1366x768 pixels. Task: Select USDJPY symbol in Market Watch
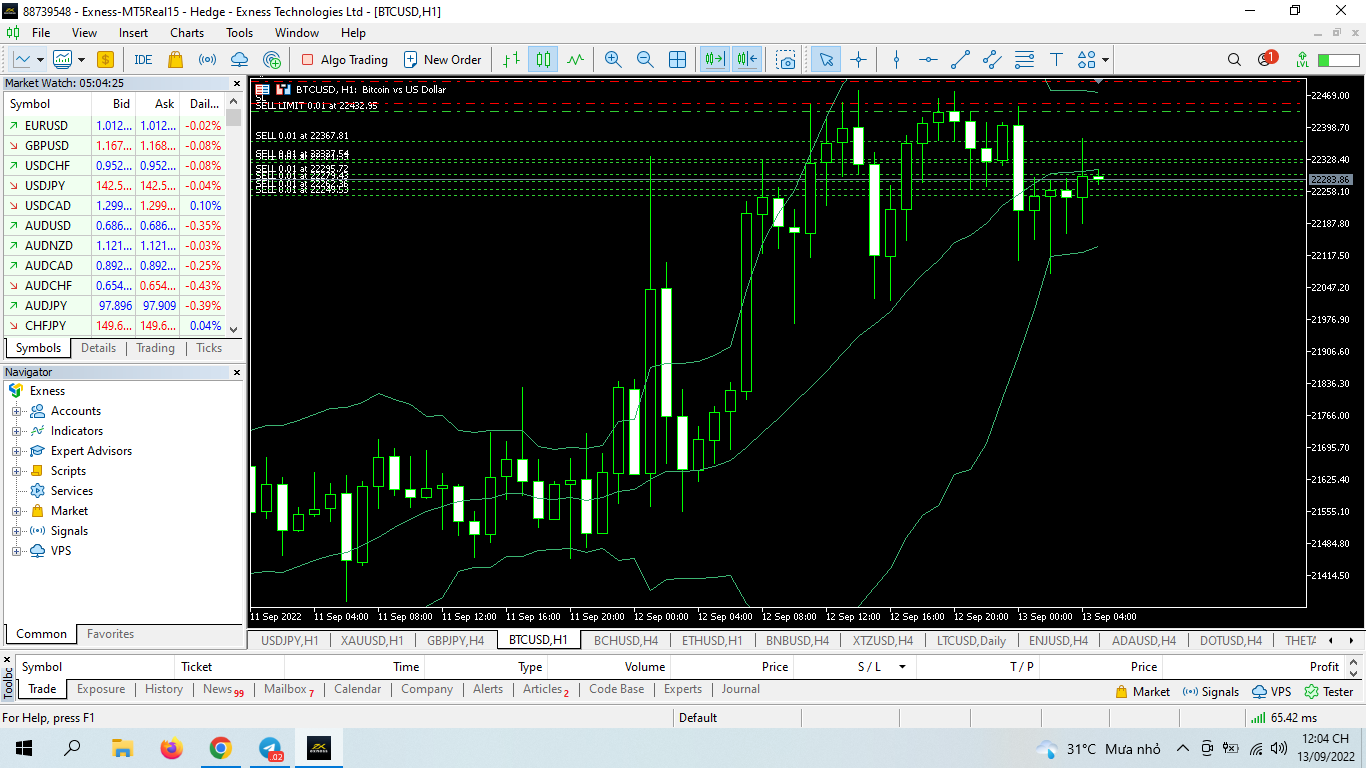tap(47, 186)
